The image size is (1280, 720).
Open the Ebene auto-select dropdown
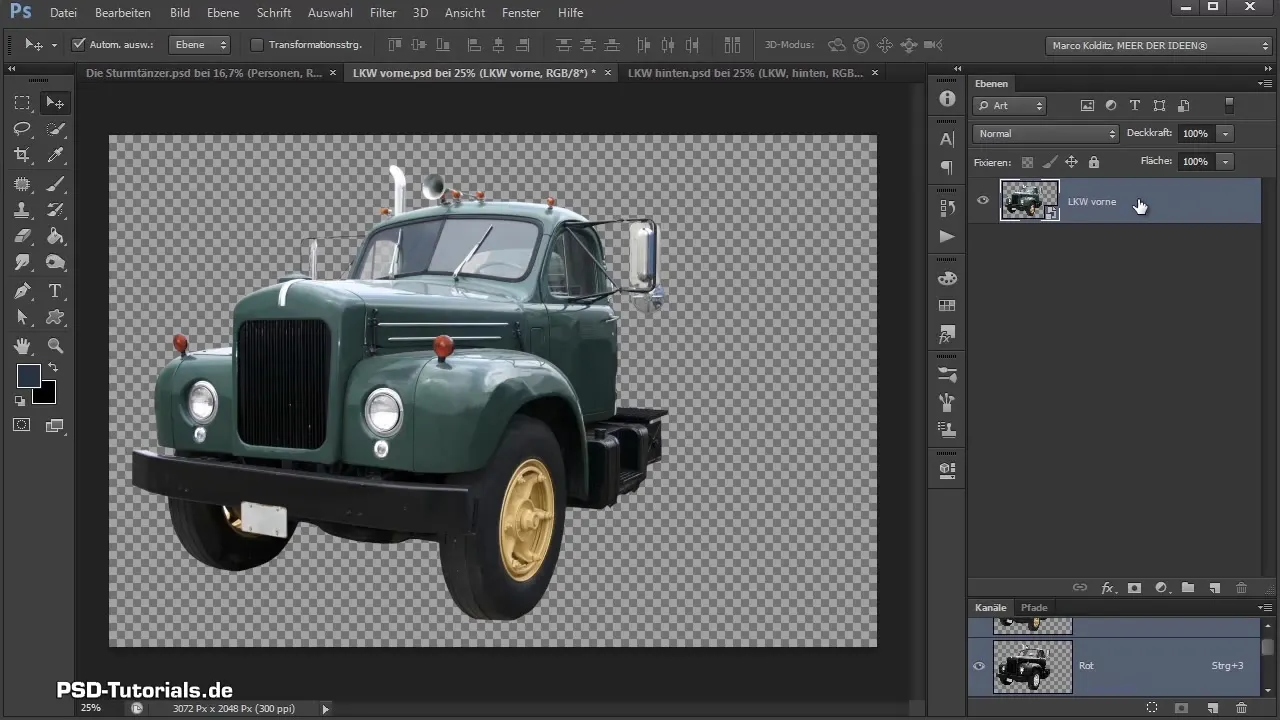tap(199, 45)
